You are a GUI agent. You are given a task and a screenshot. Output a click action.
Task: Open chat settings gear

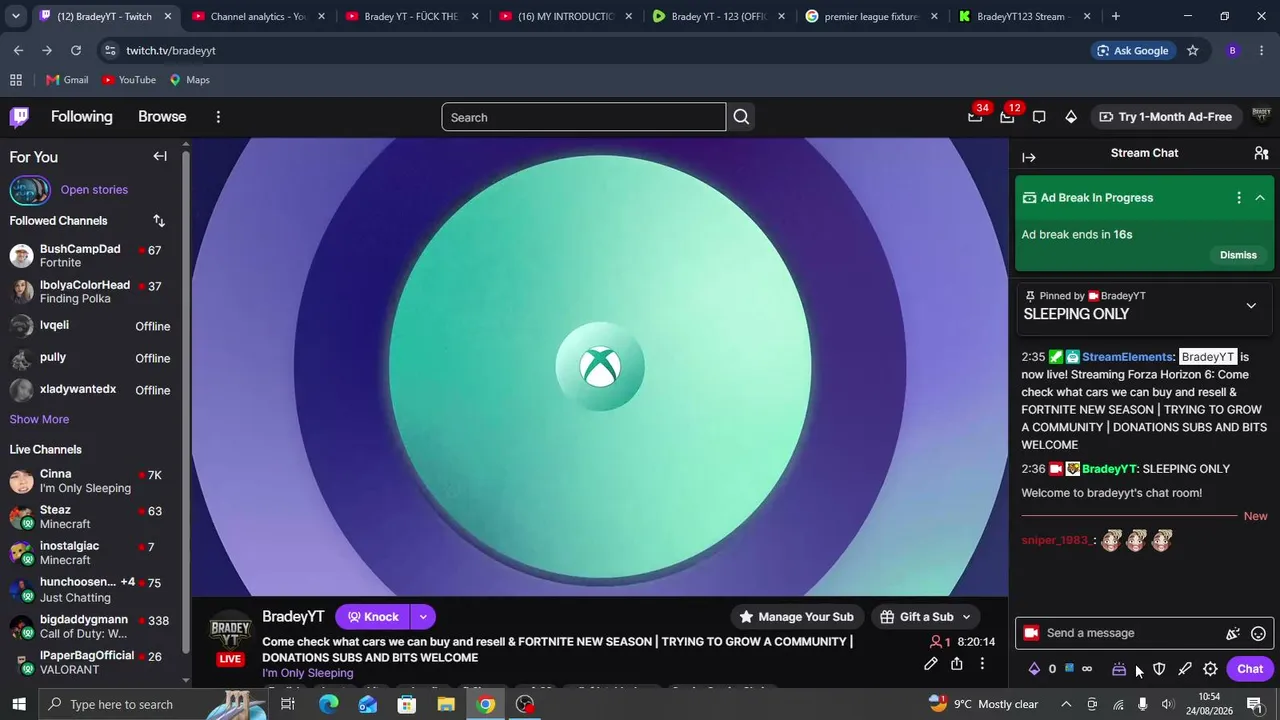[x=1210, y=669]
